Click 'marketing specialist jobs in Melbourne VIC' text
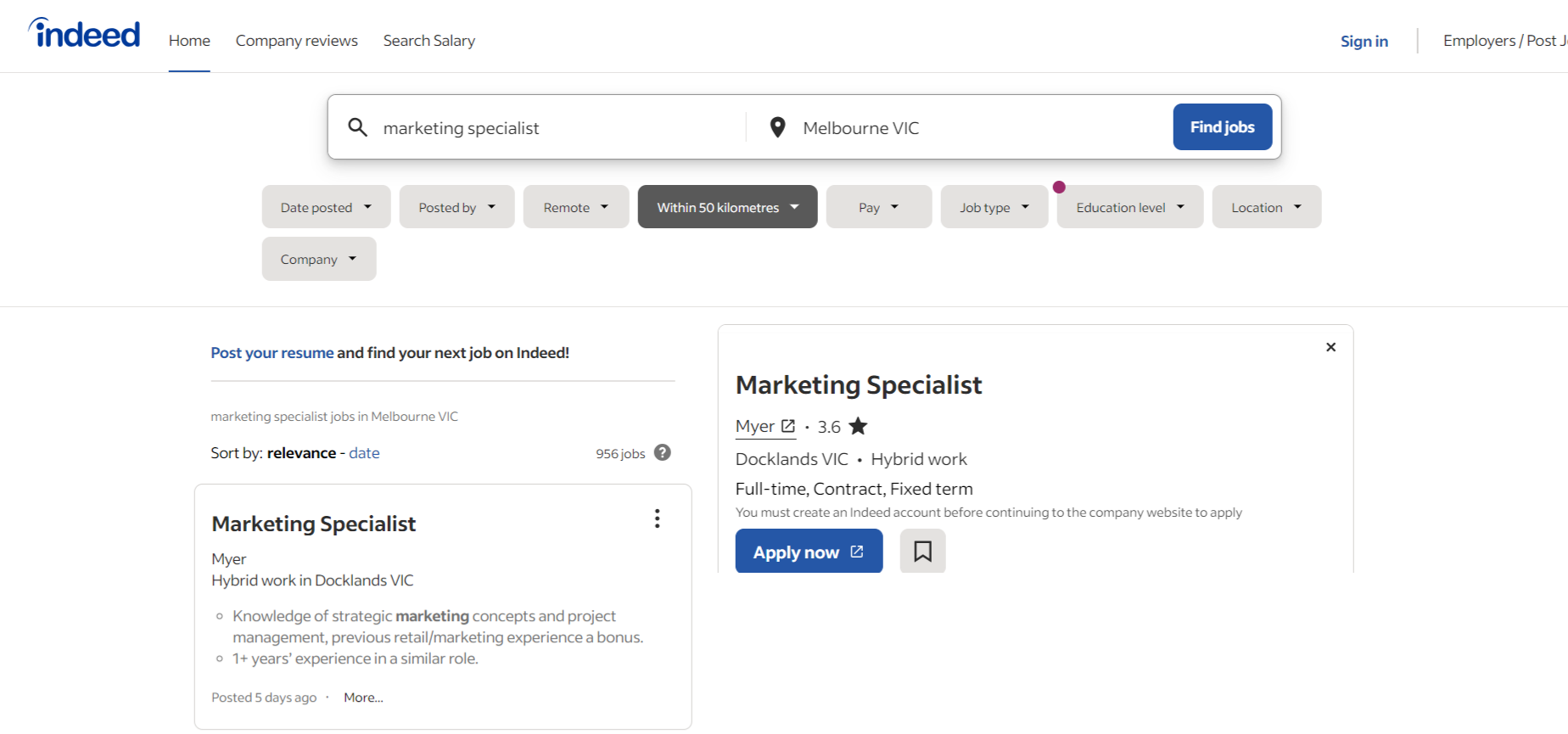Screen dimensions: 1568x734 334,417
